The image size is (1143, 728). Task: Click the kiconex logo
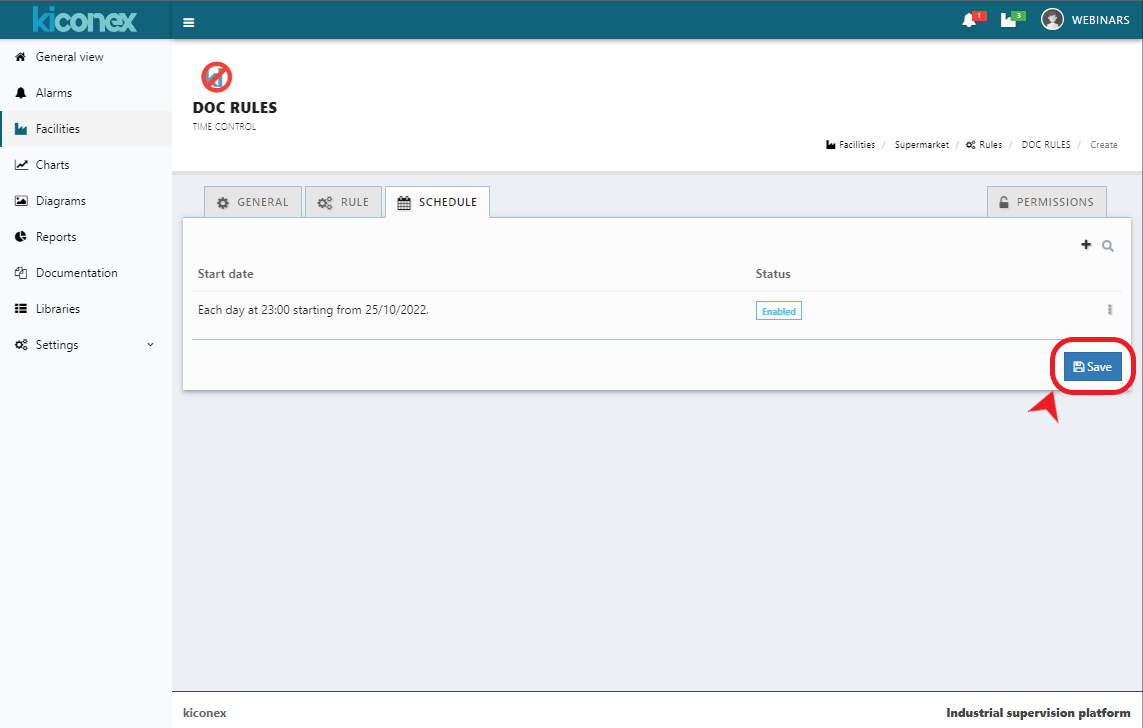pos(85,19)
